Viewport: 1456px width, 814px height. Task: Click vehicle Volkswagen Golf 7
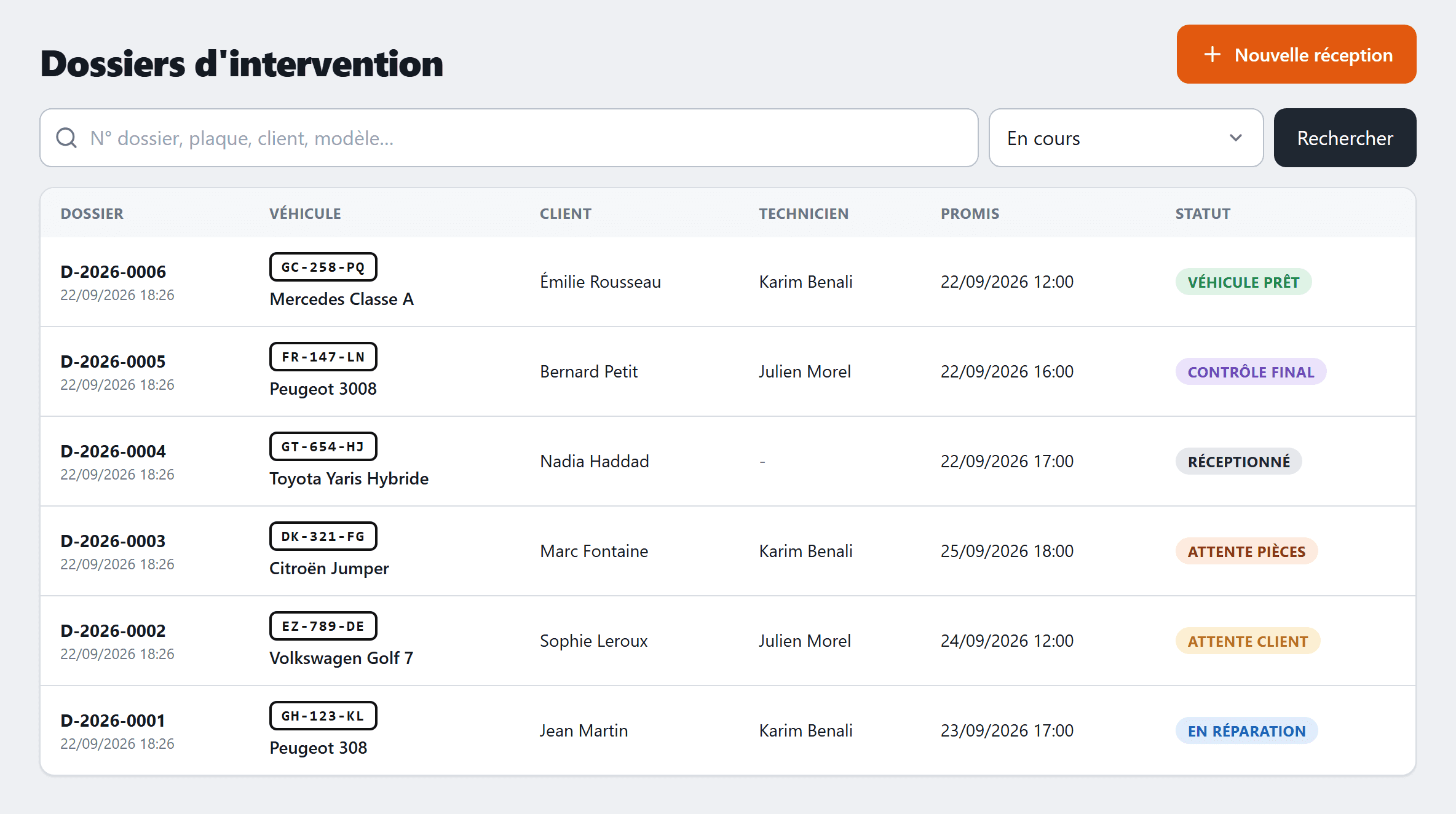tap(341, 658)
